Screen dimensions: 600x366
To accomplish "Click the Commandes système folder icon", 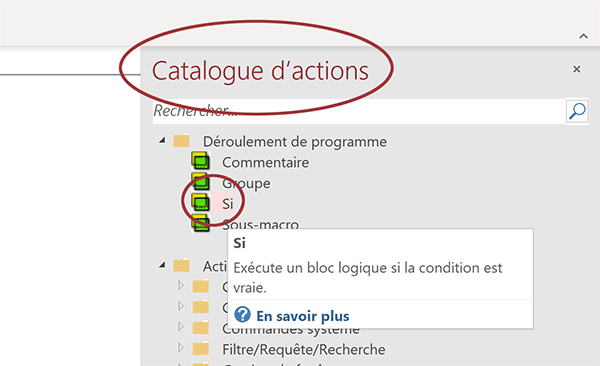I will (201, 328).
